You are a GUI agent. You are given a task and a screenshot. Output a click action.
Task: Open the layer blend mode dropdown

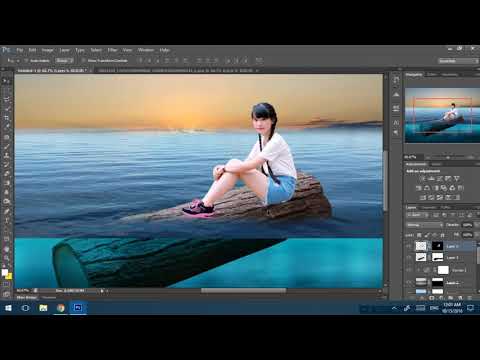(x=424, y=225)
